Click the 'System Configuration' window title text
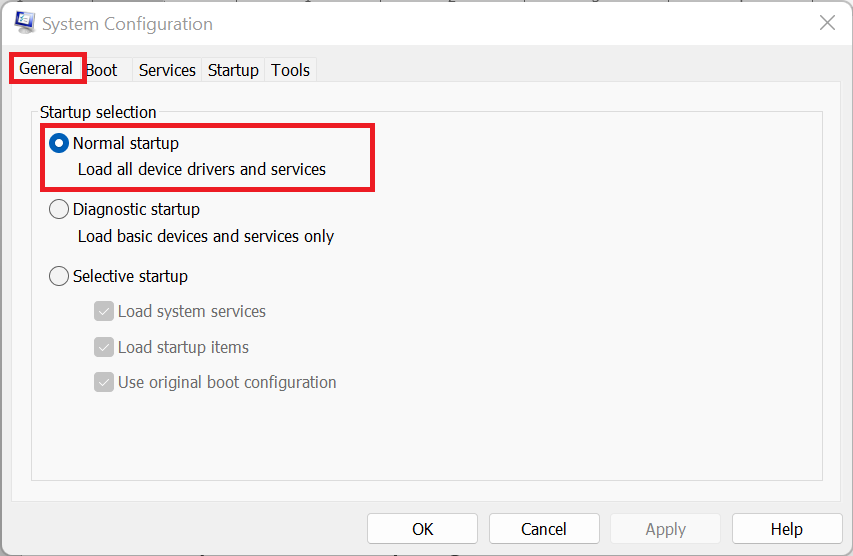The height and width of the screenshot is (556, 853). (x=127, y=24)
